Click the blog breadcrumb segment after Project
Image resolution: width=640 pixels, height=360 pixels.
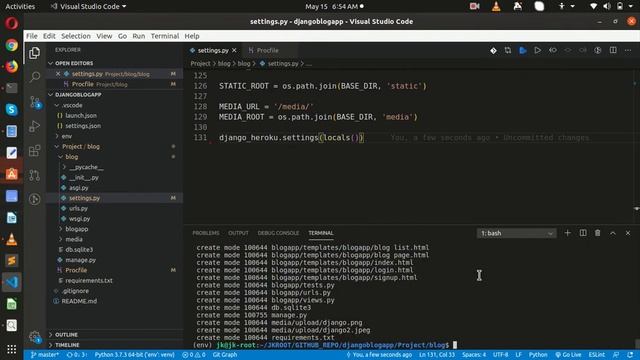tap(224, 64)
